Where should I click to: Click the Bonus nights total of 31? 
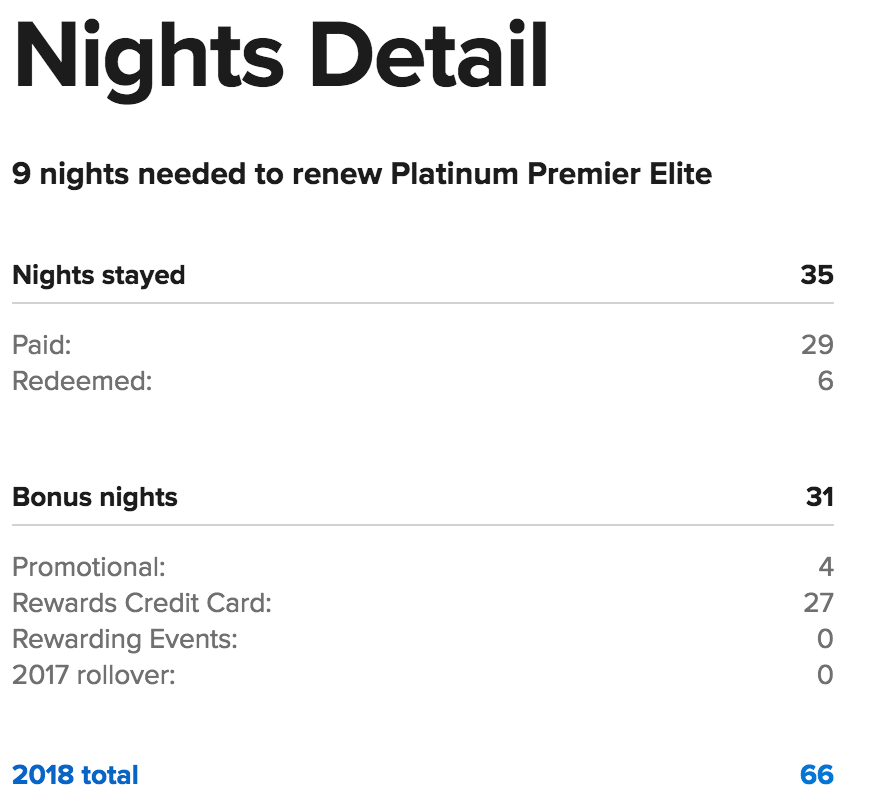[x=819, y=497]
